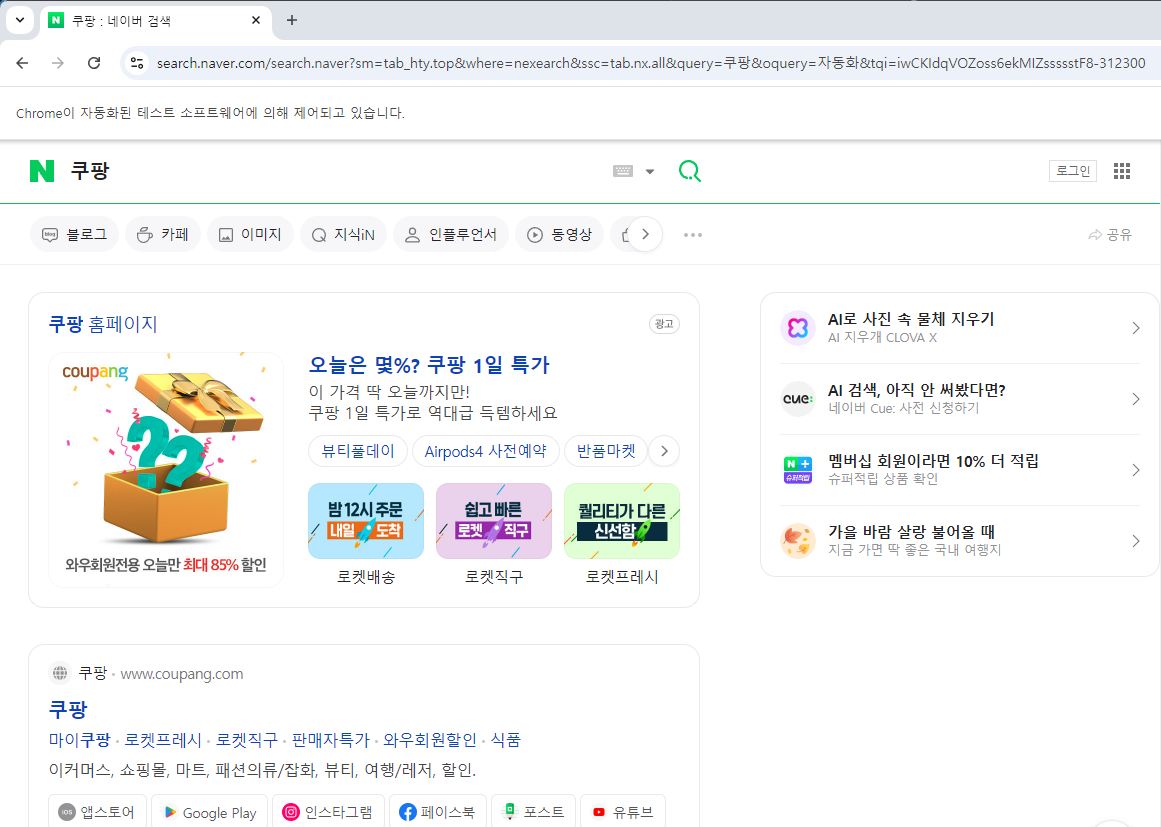The image size is (1161, 827).
Task: Click the address bar URL field
Action: click(x=651, y=63)
